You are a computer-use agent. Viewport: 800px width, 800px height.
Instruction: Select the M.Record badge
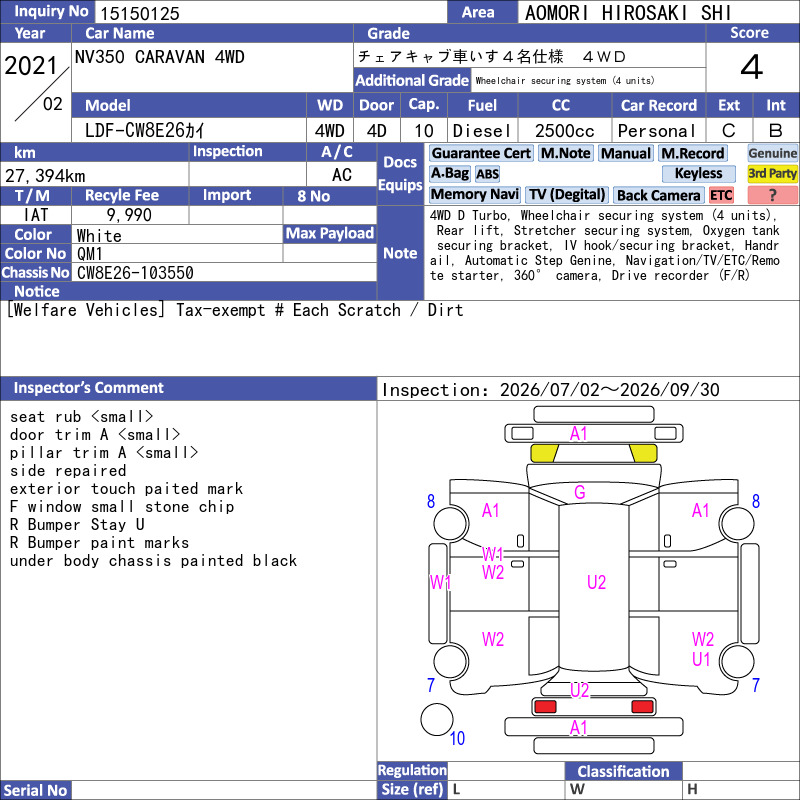click(692, 153)
